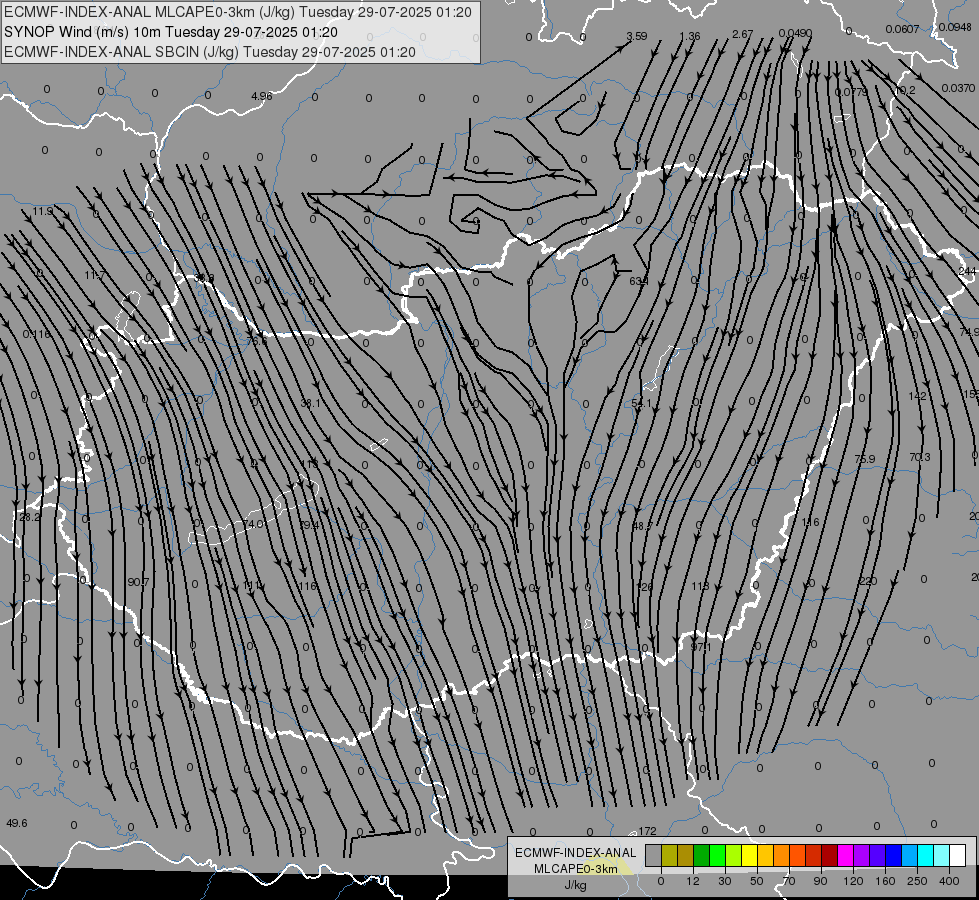
Task: Click map value 0.0607
Action: (902, 29)
